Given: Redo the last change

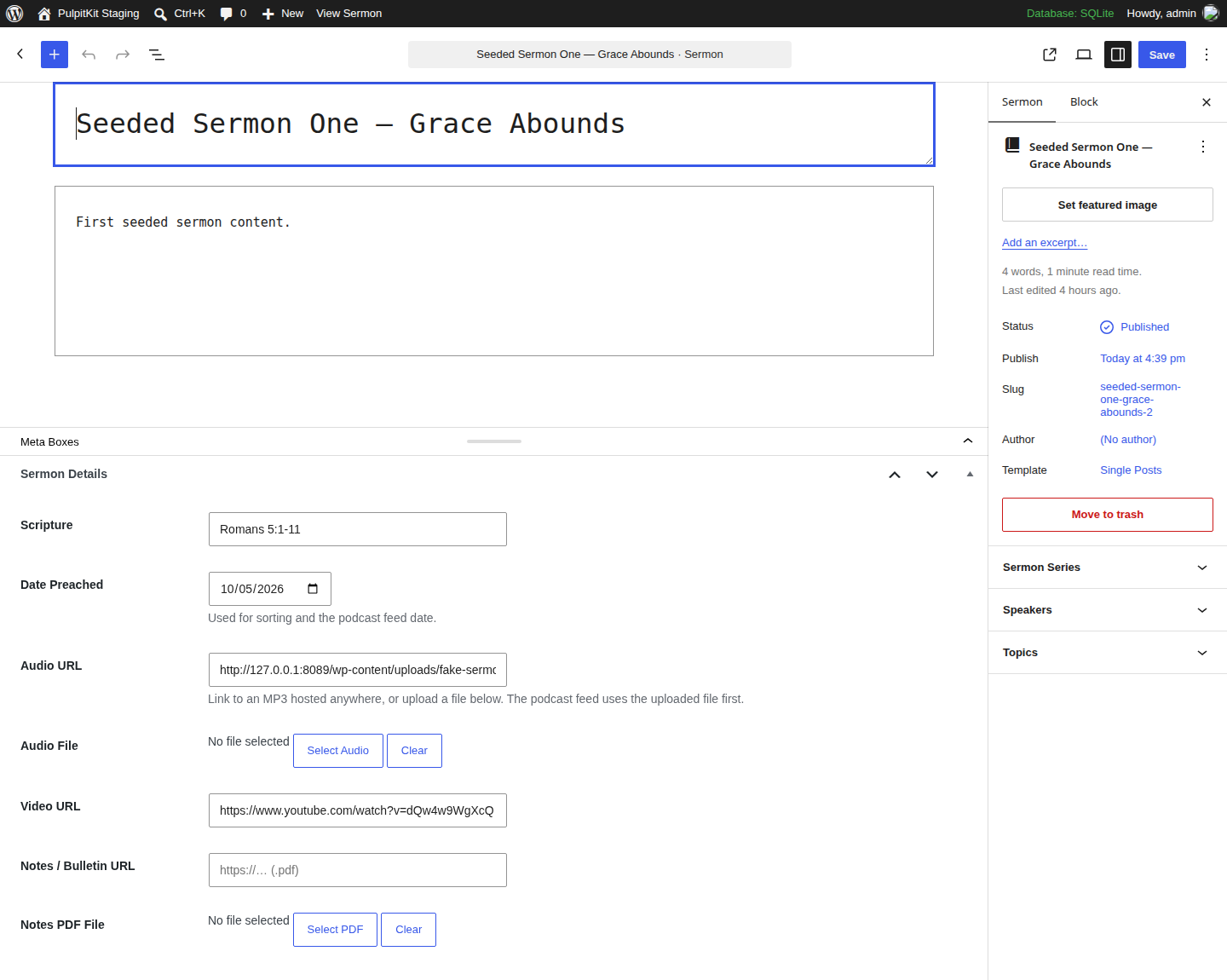Looking at the screenshot, I should [x=123, y=55].
